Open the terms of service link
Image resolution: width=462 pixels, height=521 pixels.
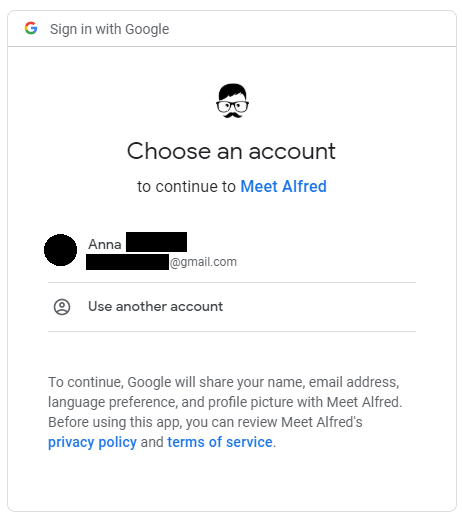[x=220, y=442]
